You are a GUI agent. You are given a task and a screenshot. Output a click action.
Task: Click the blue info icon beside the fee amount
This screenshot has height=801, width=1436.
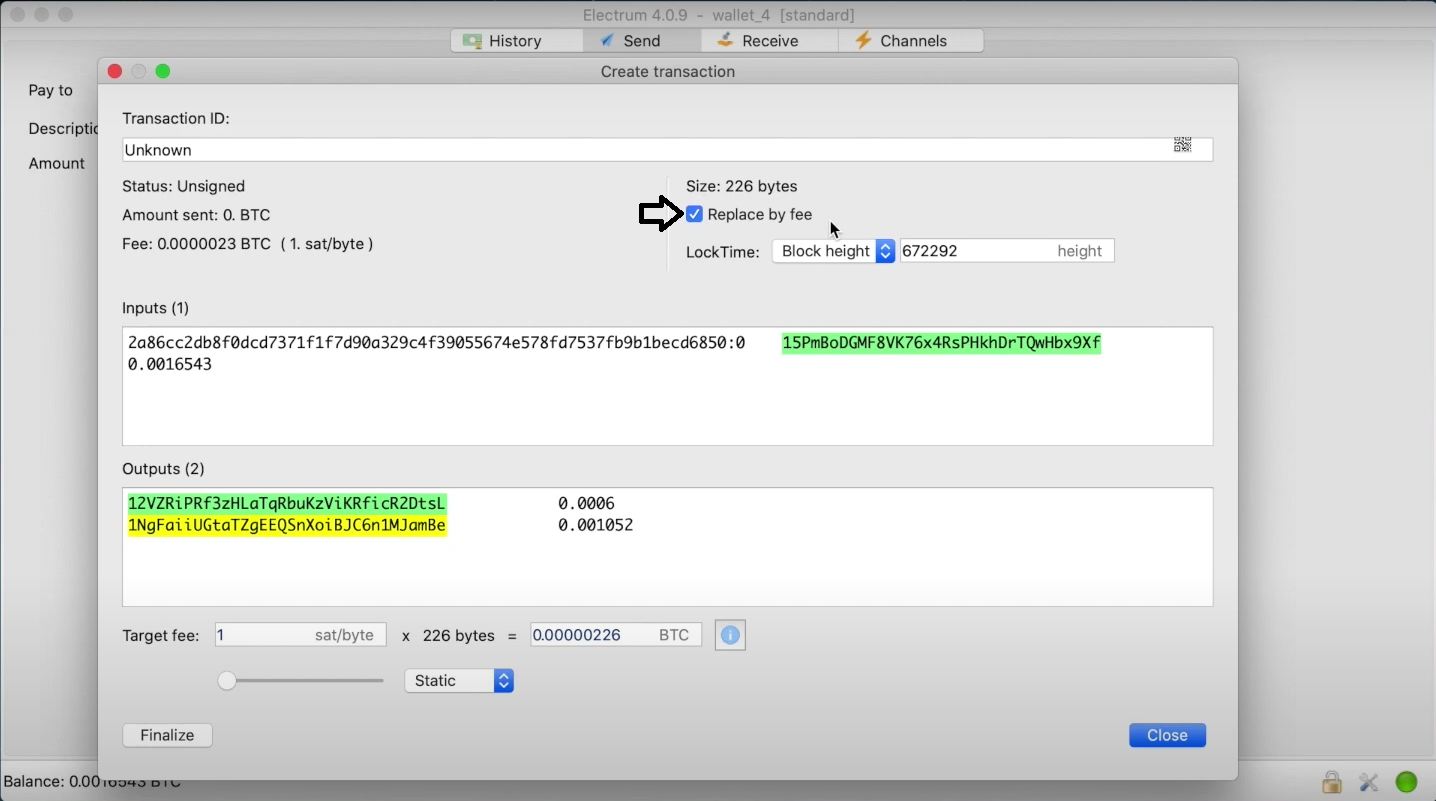tap(731, 635)
